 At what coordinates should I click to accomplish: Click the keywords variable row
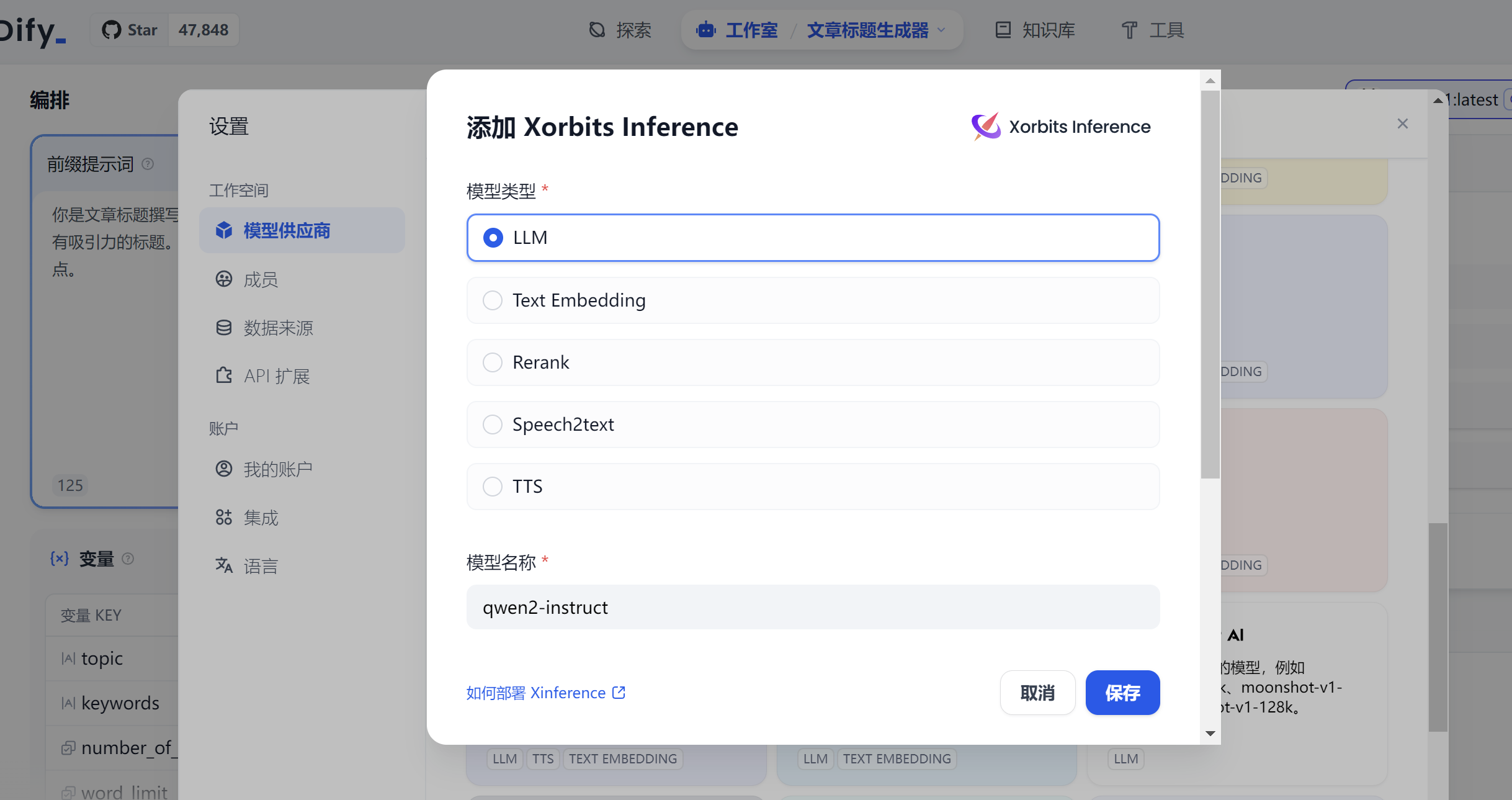click(x=112, y=703)
